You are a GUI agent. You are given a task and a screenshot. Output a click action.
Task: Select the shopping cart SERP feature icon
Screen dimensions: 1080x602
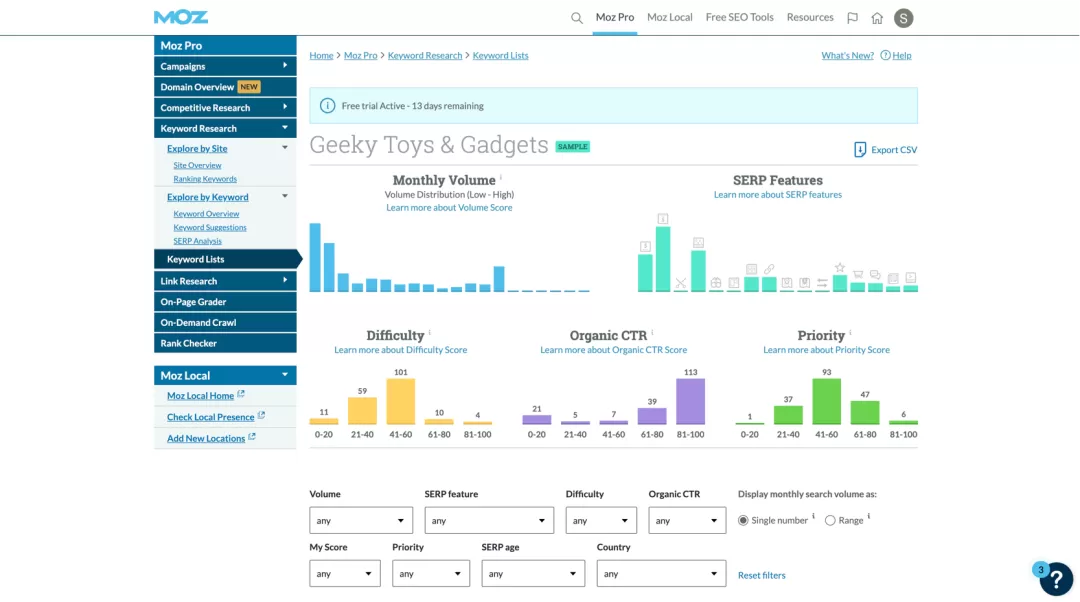point(858,274)
